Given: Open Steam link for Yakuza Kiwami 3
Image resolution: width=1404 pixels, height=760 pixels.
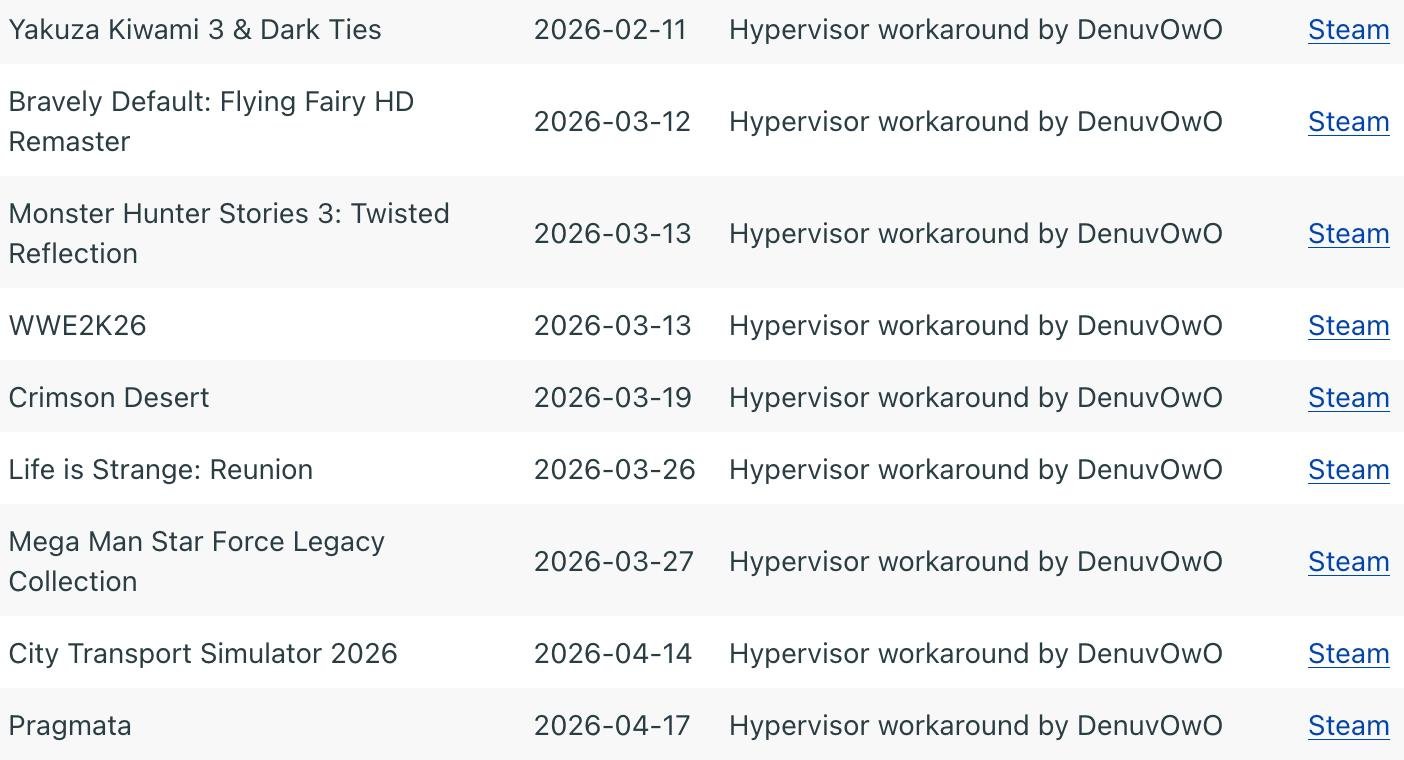Looking at the screenshot, I should click(x=1348, y=30).
